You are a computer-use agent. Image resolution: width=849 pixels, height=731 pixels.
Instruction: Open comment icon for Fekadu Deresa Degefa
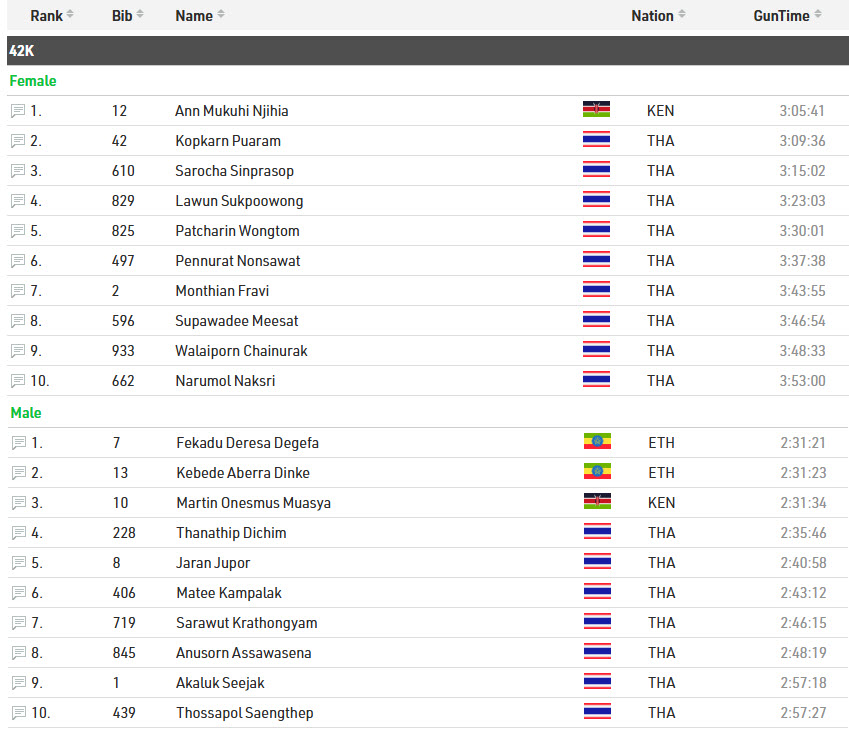click(19, 443)
